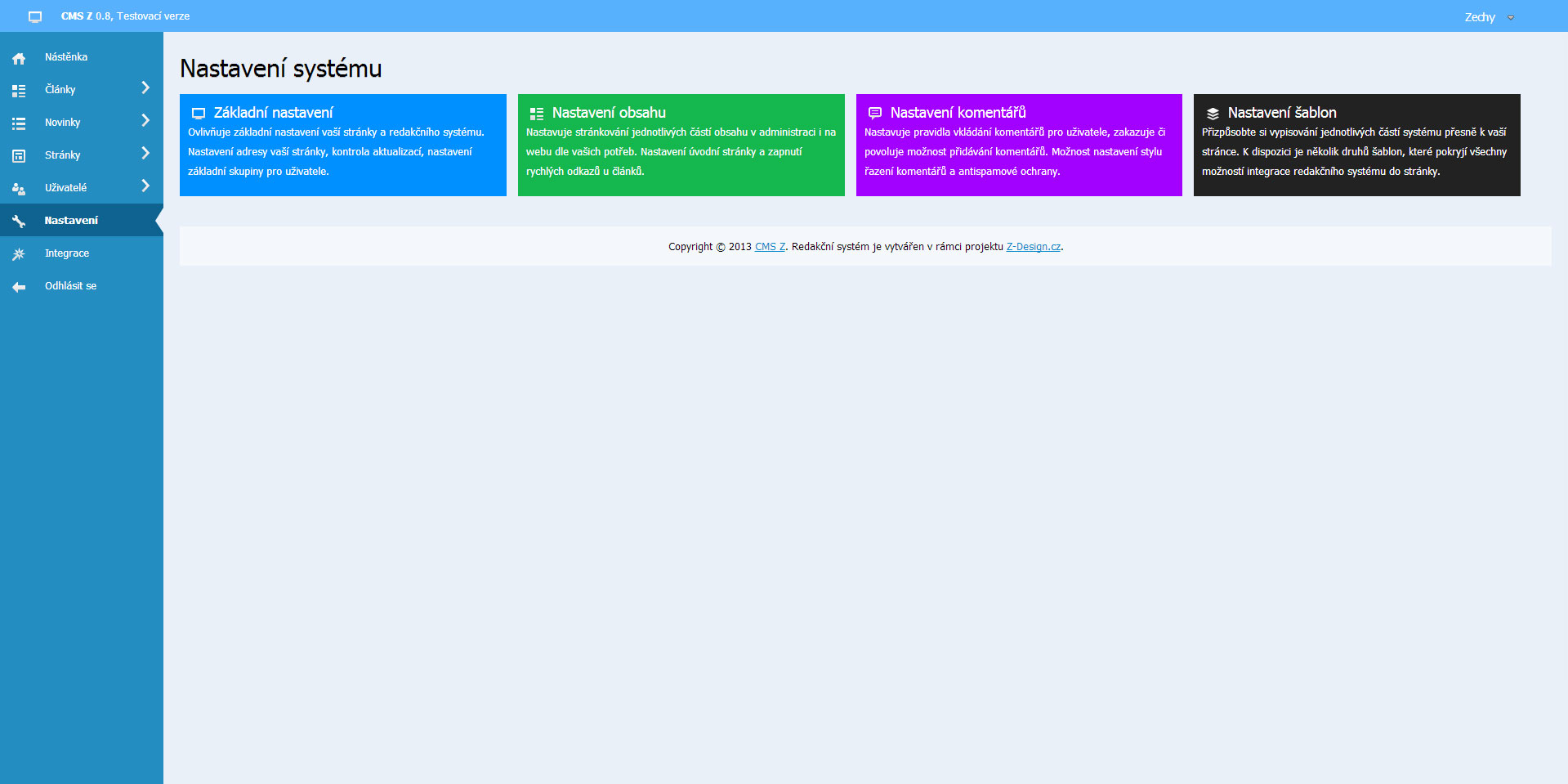Screen dimensions: 1568x784
Task: Click the Odhlásit se arrow icon
Action: click(19, 287)
